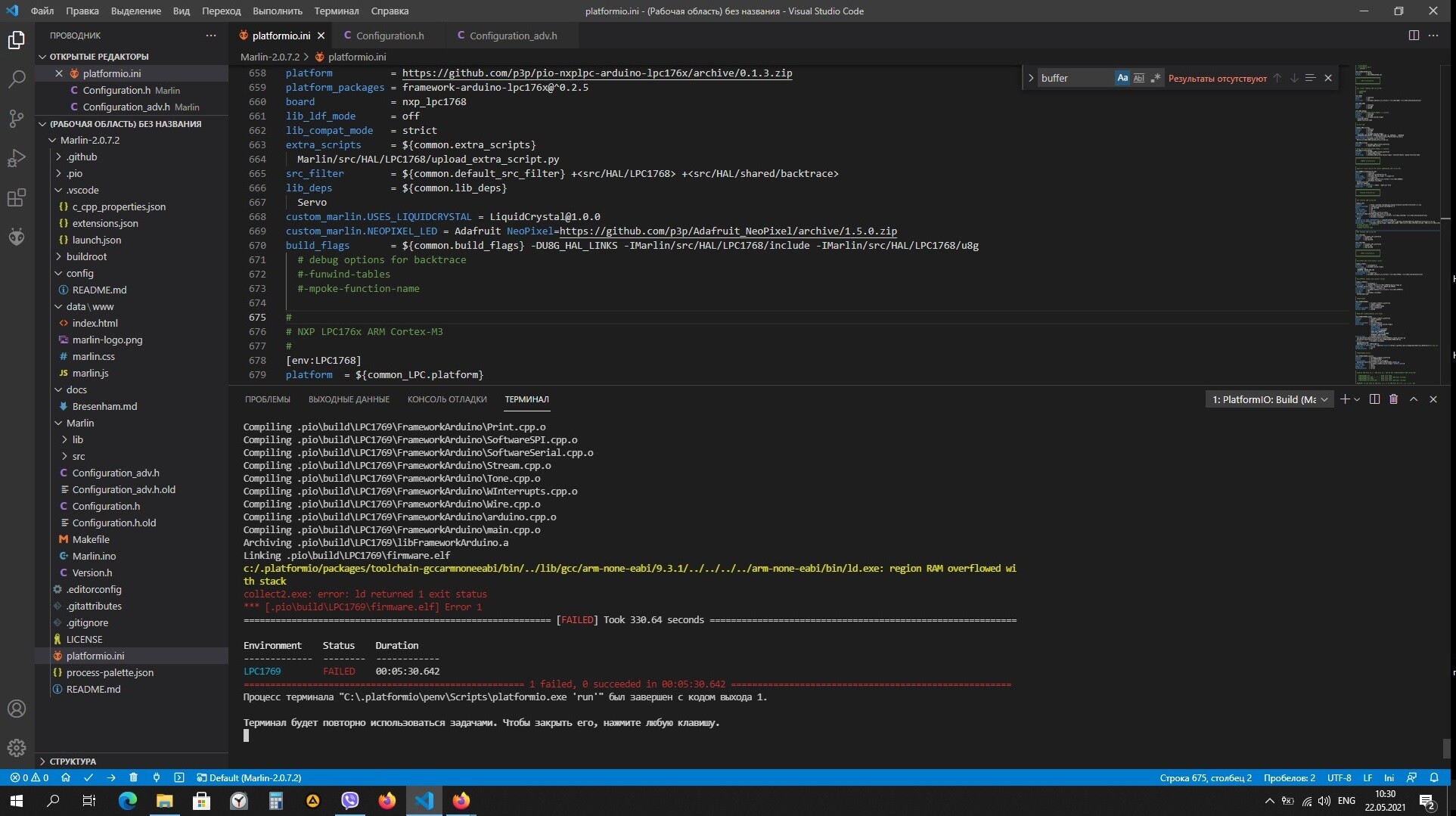
Task: Go to previous match in find widget
Action: (x=1277, y=78)
